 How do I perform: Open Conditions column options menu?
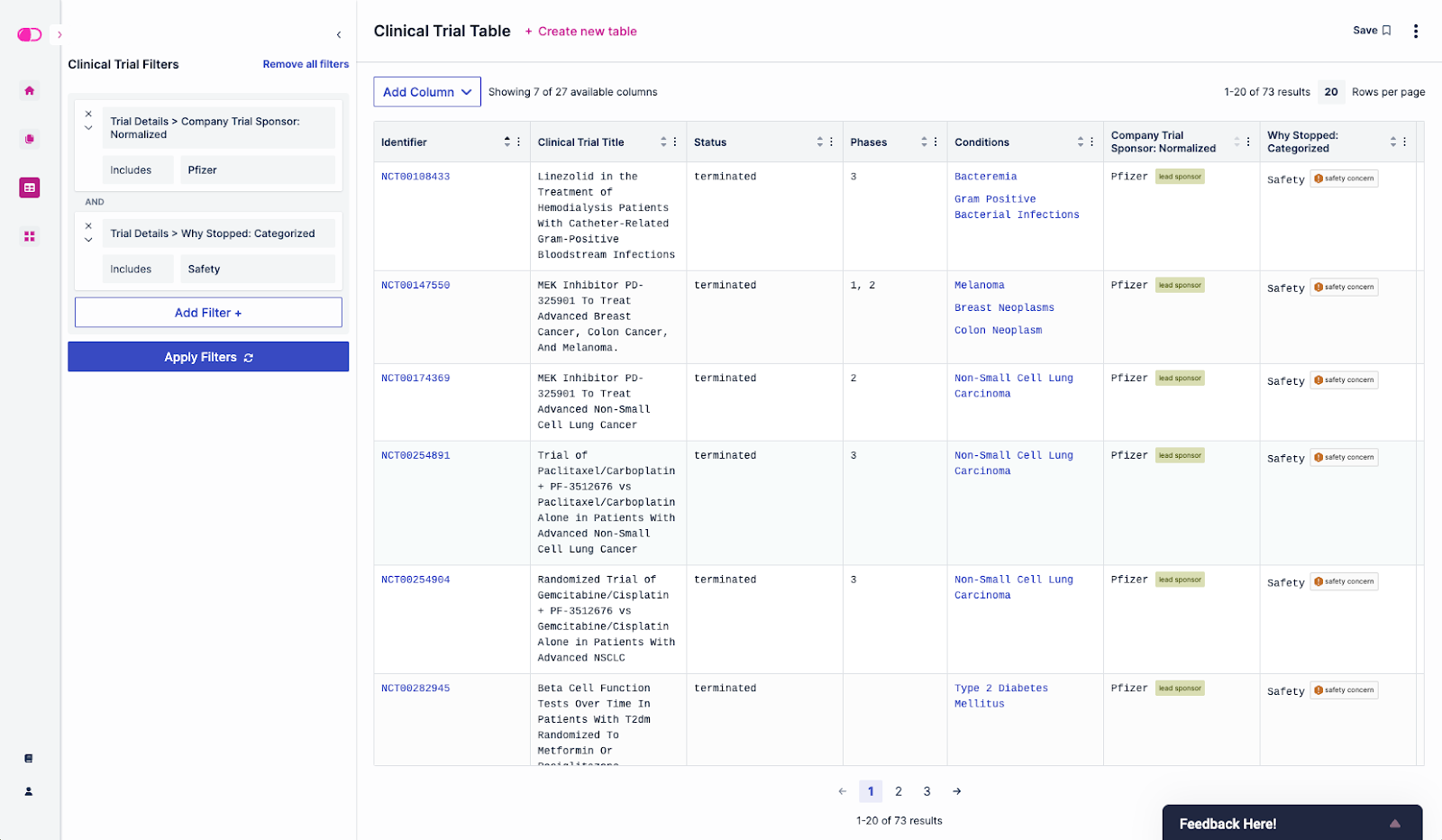point(1092,142)
